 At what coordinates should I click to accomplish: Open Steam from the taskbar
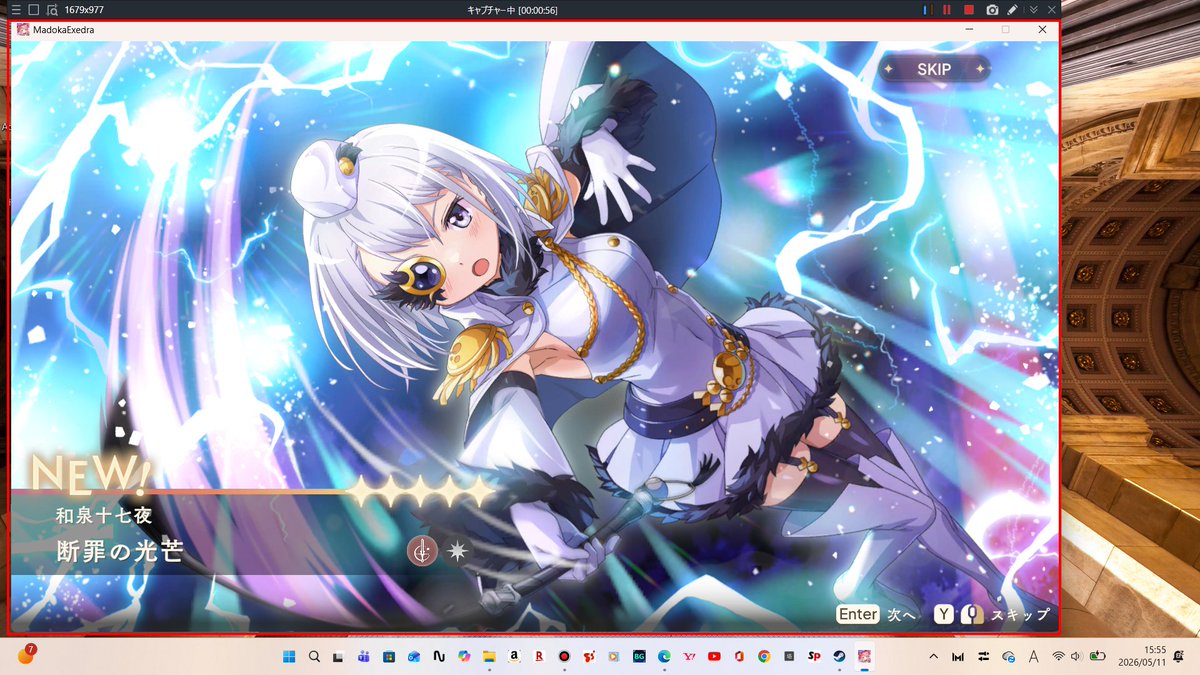click(x=839, y=657)
